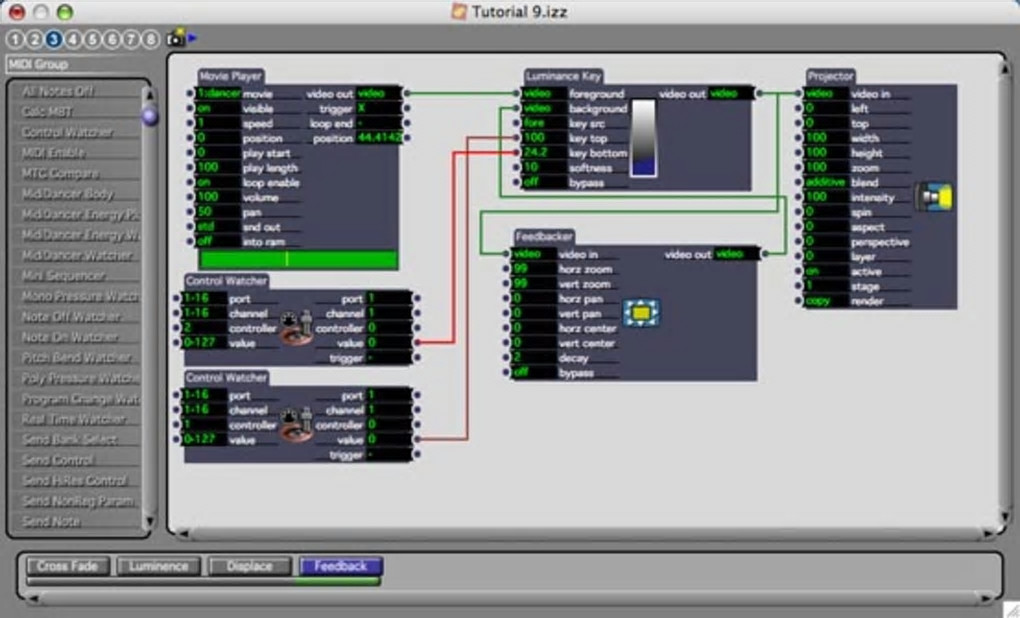Select toolbox group 2 circle
This screenshot has width=1020, height=618.
(x=34, y=39)
